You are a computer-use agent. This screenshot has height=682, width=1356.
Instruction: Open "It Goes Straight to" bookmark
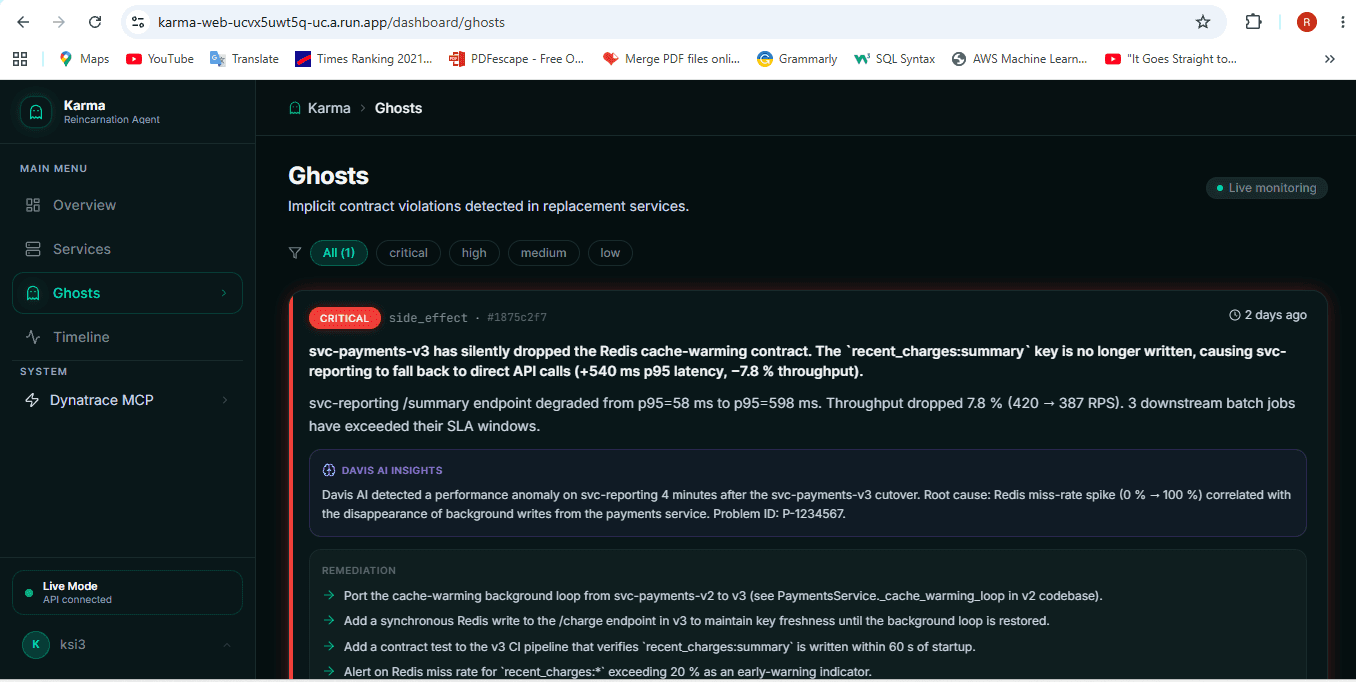(x=1171, y=59)
